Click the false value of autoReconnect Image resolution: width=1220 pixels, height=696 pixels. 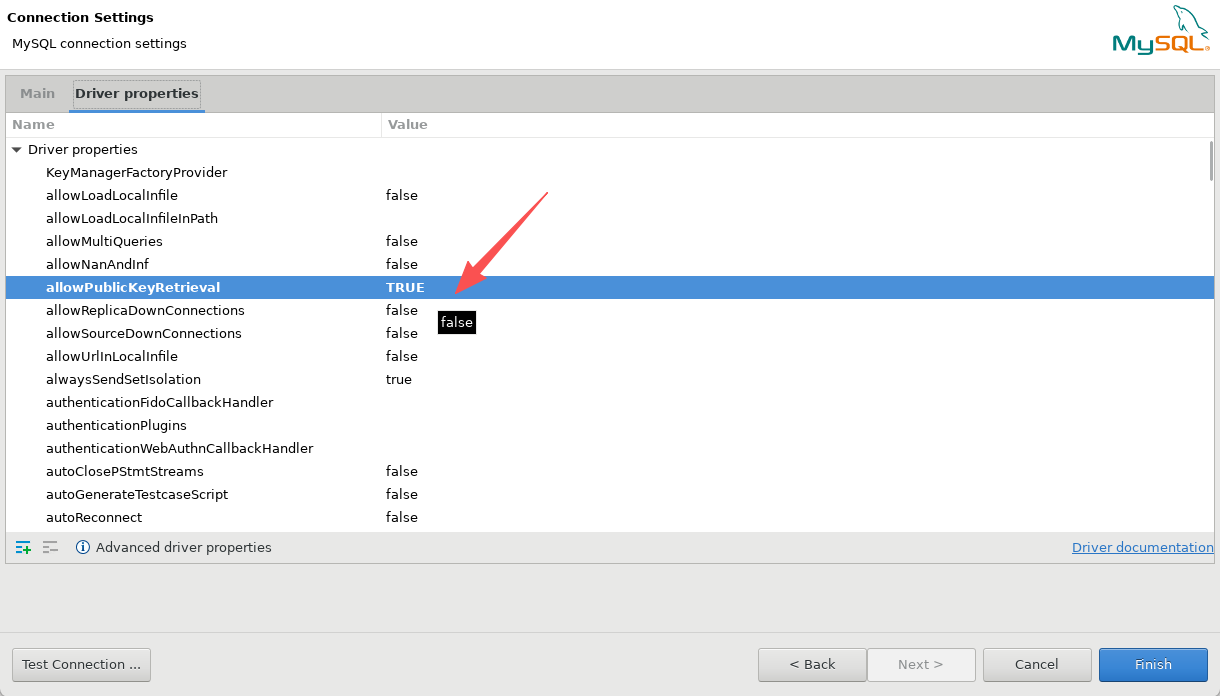[402, 517]
